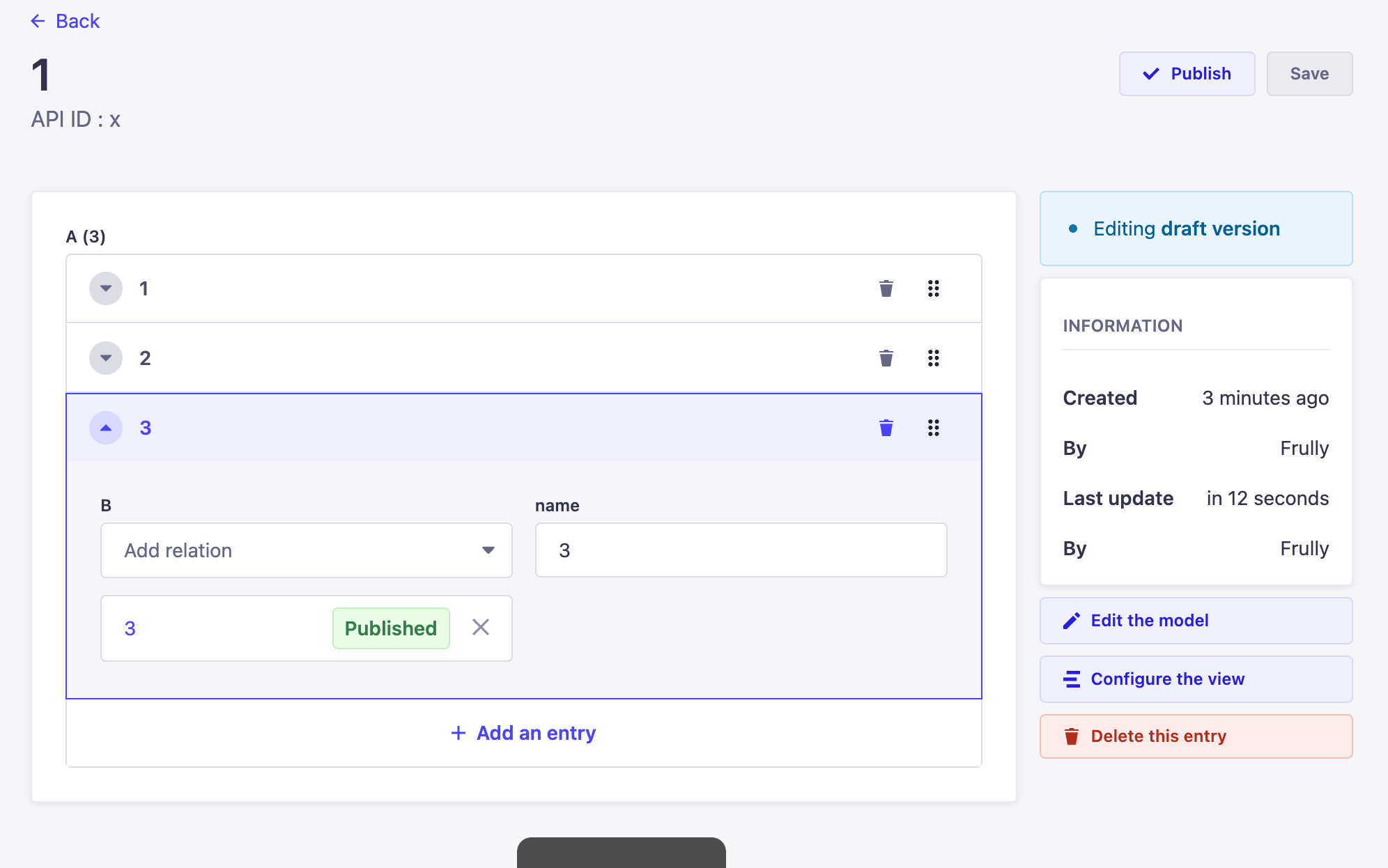The width and height of the screenshot is (1388, 868).
Task: Open Edit the model
Action: [x=1196, y=621]
